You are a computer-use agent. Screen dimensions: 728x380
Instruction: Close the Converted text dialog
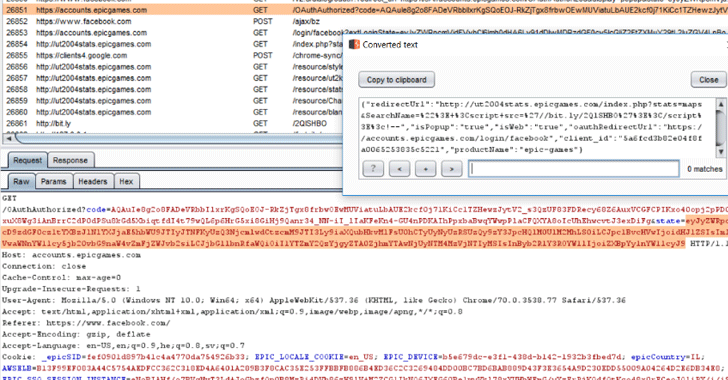708,80
